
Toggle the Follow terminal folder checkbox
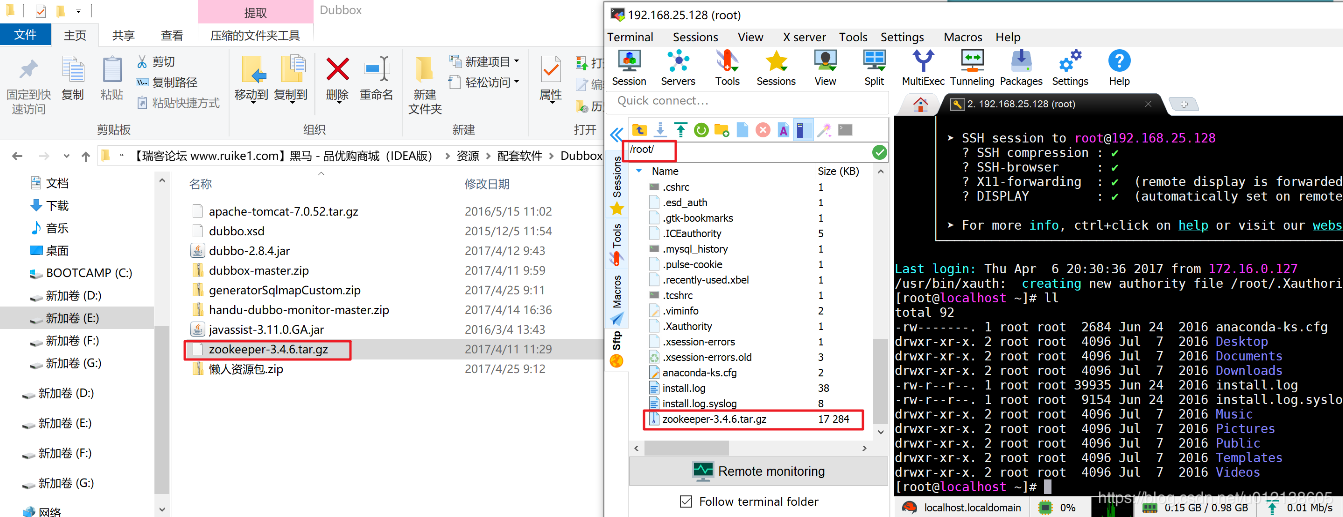click(685, 501)
